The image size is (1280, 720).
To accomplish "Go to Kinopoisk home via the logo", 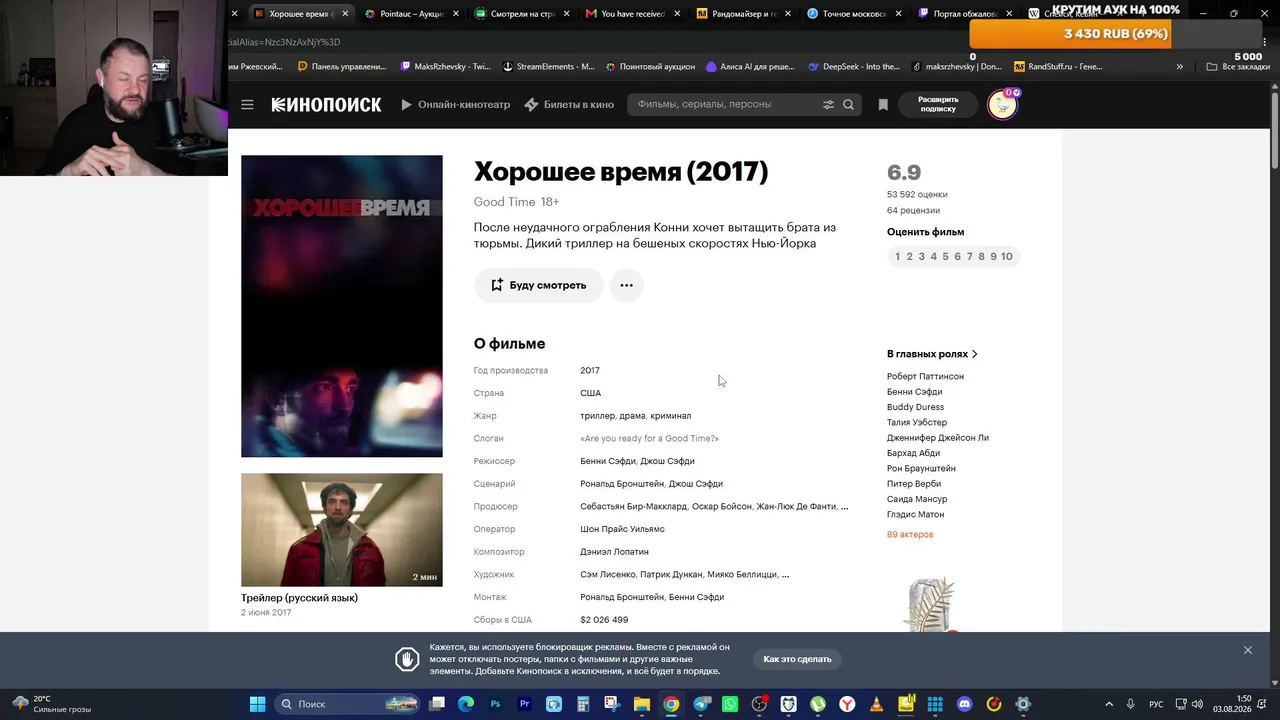I will [x=326, y=105].
